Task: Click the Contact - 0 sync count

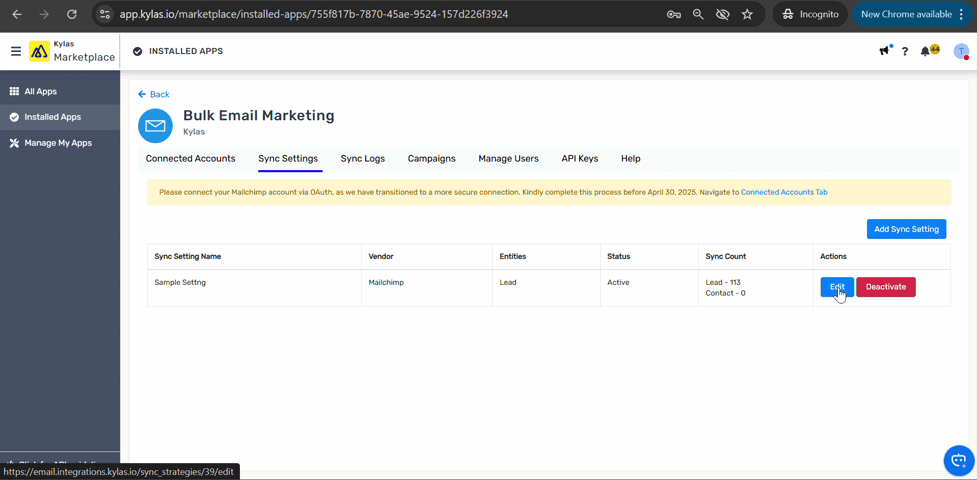Action: click(x=725, y=293)
